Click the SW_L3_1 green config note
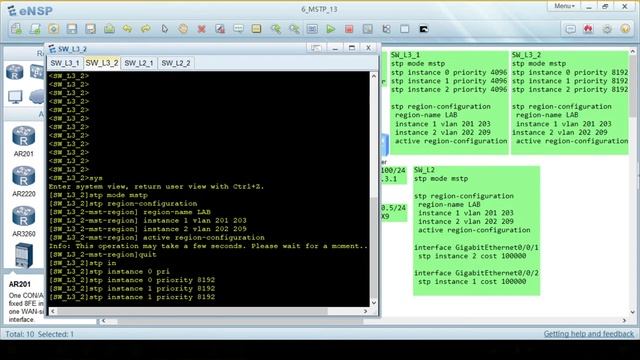 (449, 102)
